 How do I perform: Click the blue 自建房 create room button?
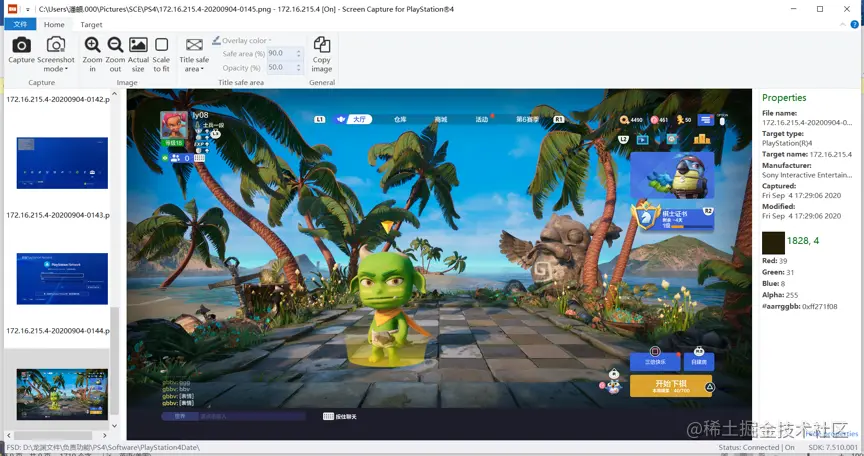point(699,361)
